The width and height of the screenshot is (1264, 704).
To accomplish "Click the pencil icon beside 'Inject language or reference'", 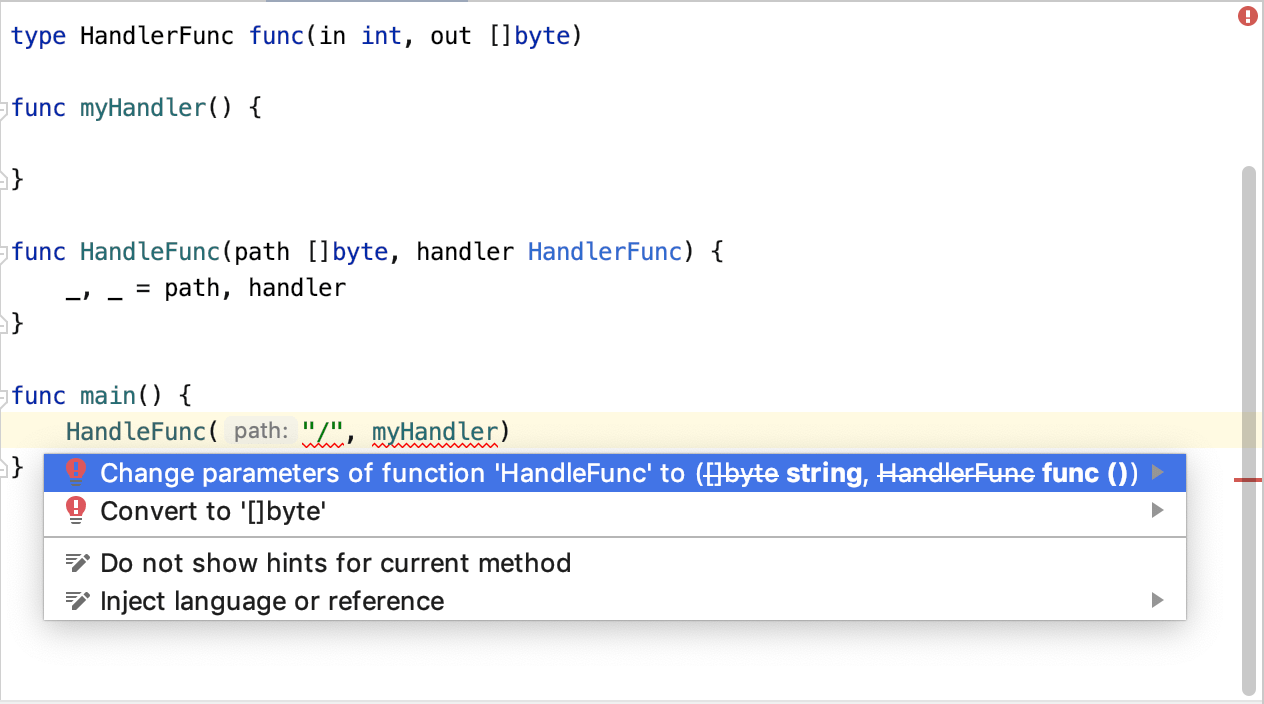I will [77, 600].
